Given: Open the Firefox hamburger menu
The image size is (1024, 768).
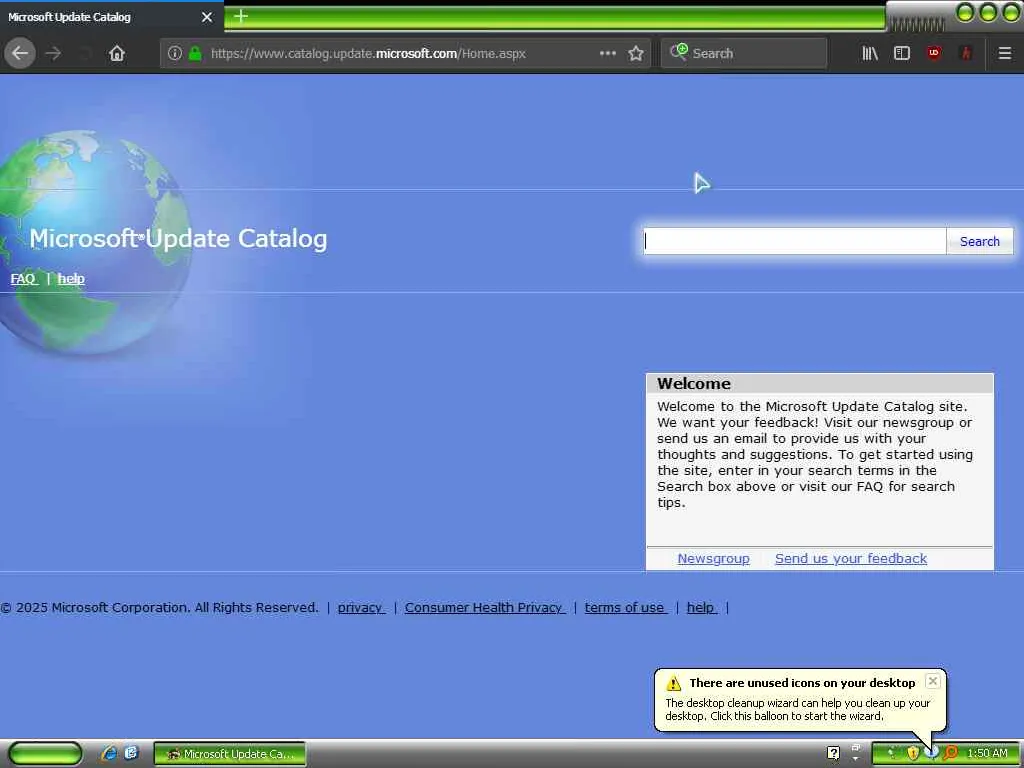Looking at the screenshot, I should pos(1004,54).
